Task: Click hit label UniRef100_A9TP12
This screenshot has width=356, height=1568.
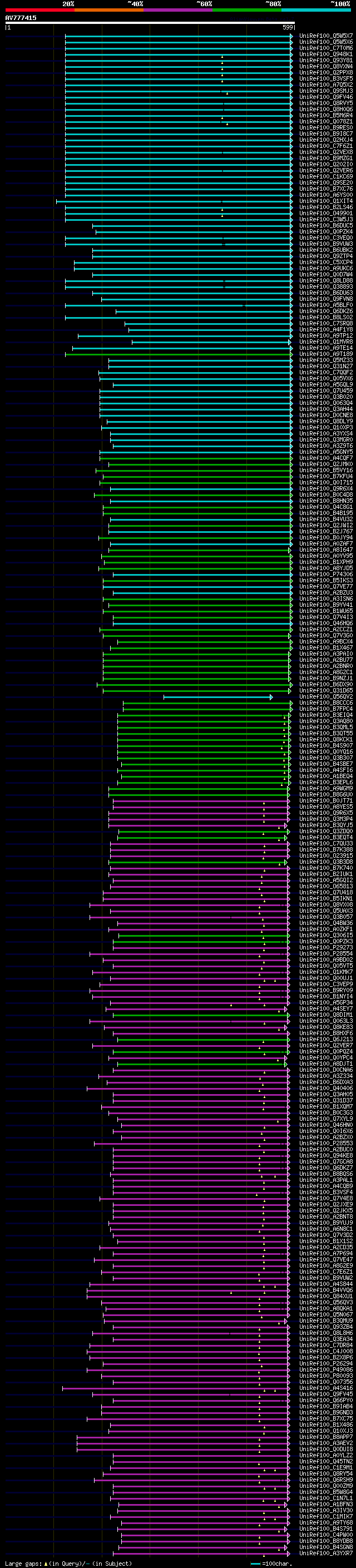Action: (x=326, y=336)
